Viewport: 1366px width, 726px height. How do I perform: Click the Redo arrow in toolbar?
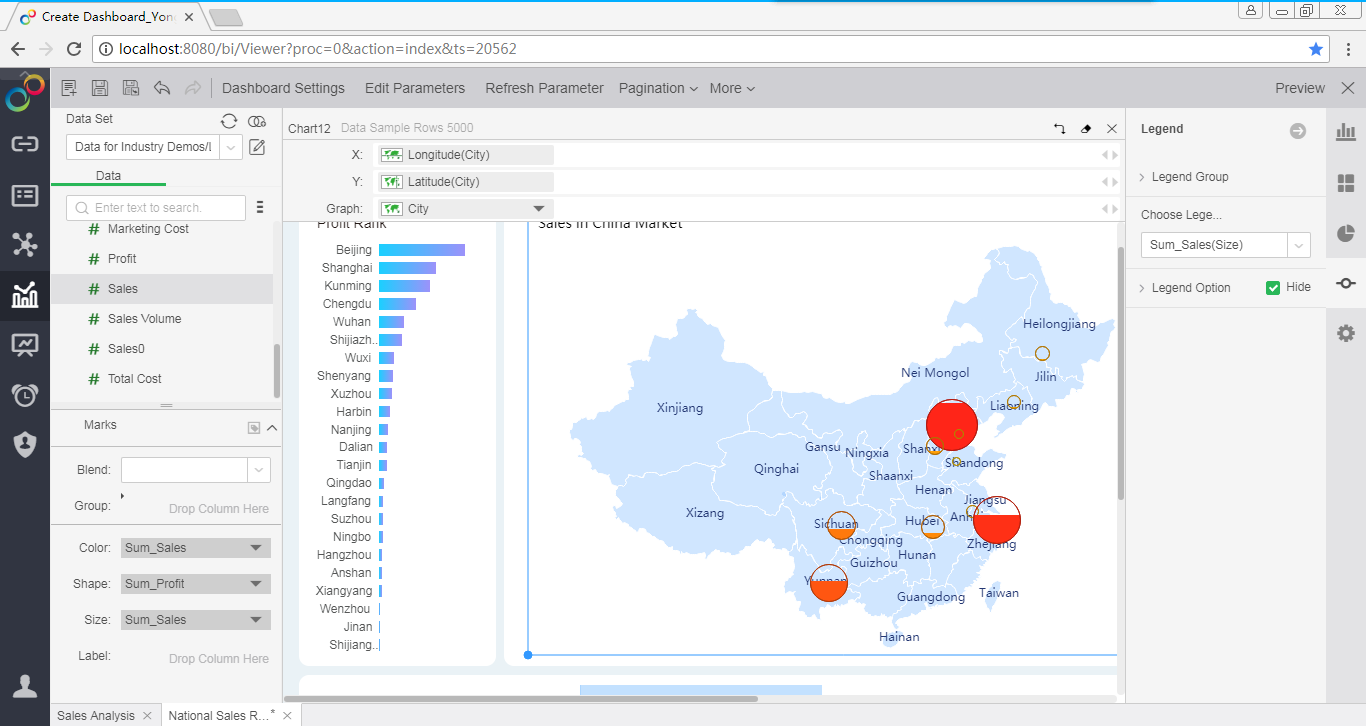click(x=193, y=88)
